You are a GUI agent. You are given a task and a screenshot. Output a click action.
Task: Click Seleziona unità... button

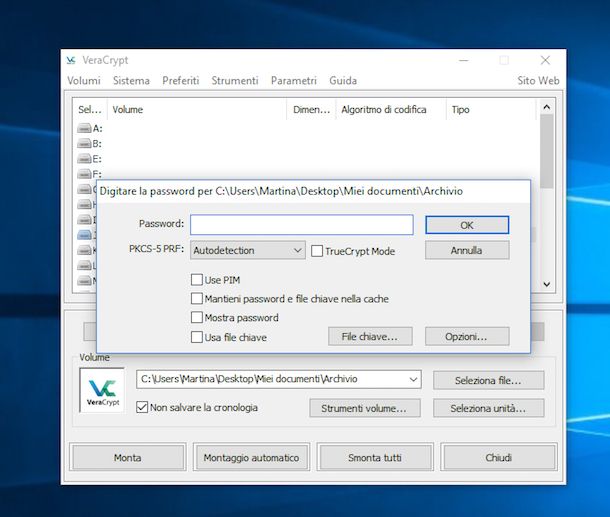point(488,408)
